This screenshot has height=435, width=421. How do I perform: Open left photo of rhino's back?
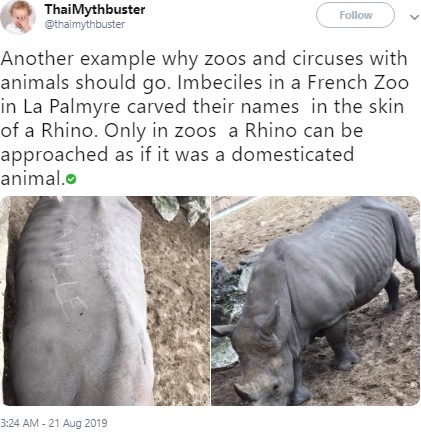click(x=105, y=301)
